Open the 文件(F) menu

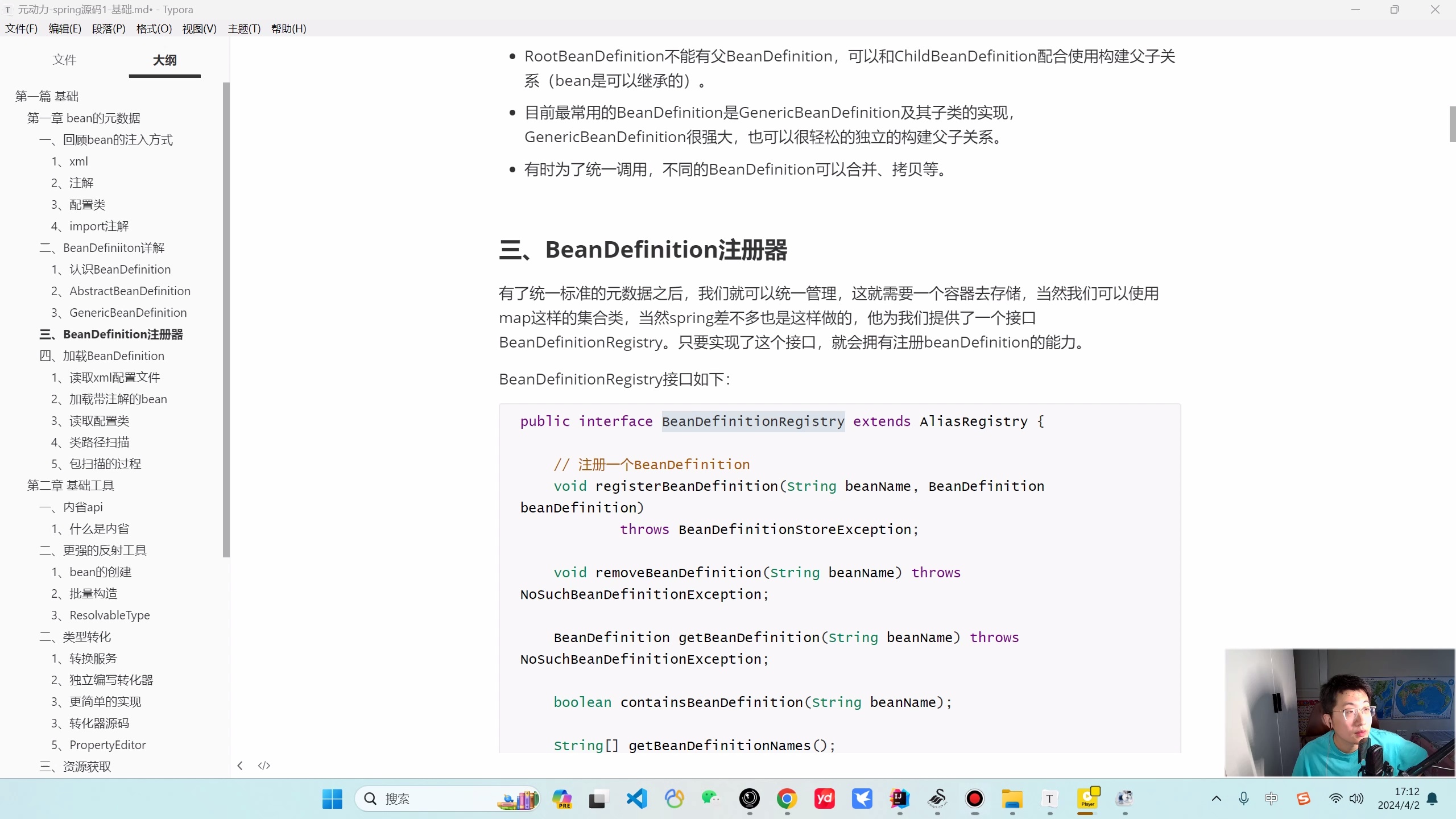point(21,28)
